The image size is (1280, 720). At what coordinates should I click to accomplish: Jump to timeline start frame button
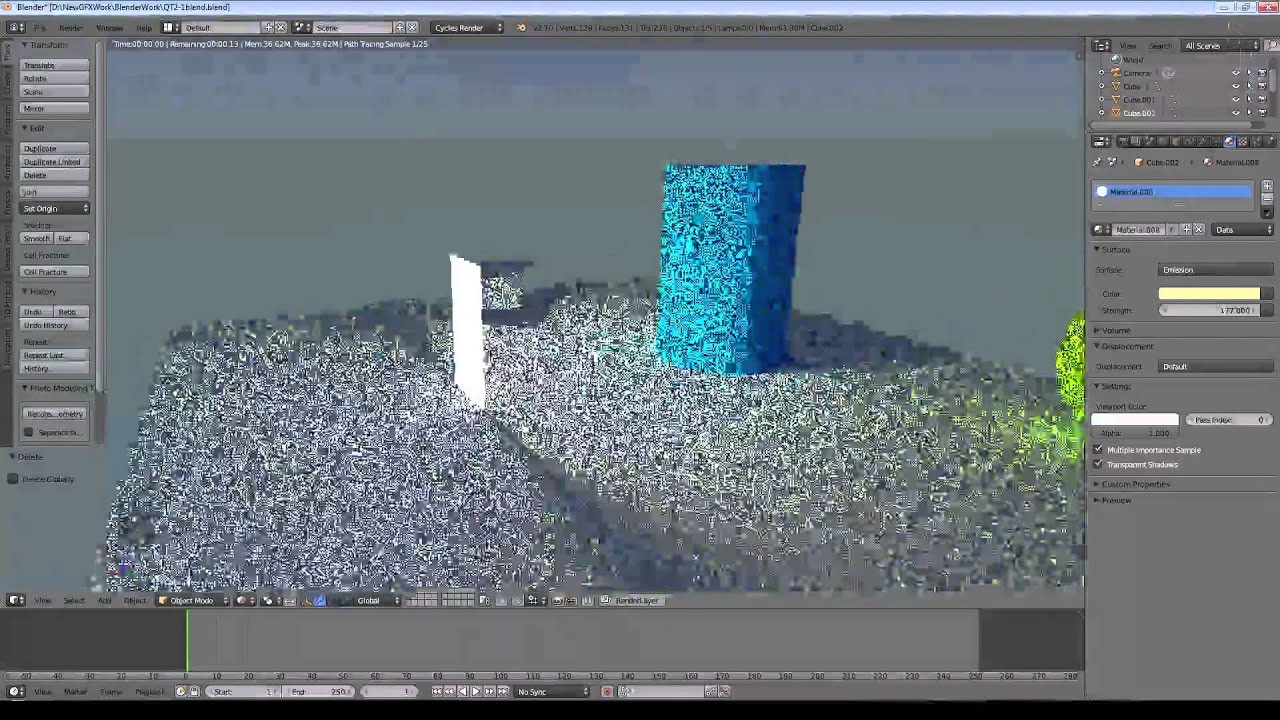(x=436, y=691)
